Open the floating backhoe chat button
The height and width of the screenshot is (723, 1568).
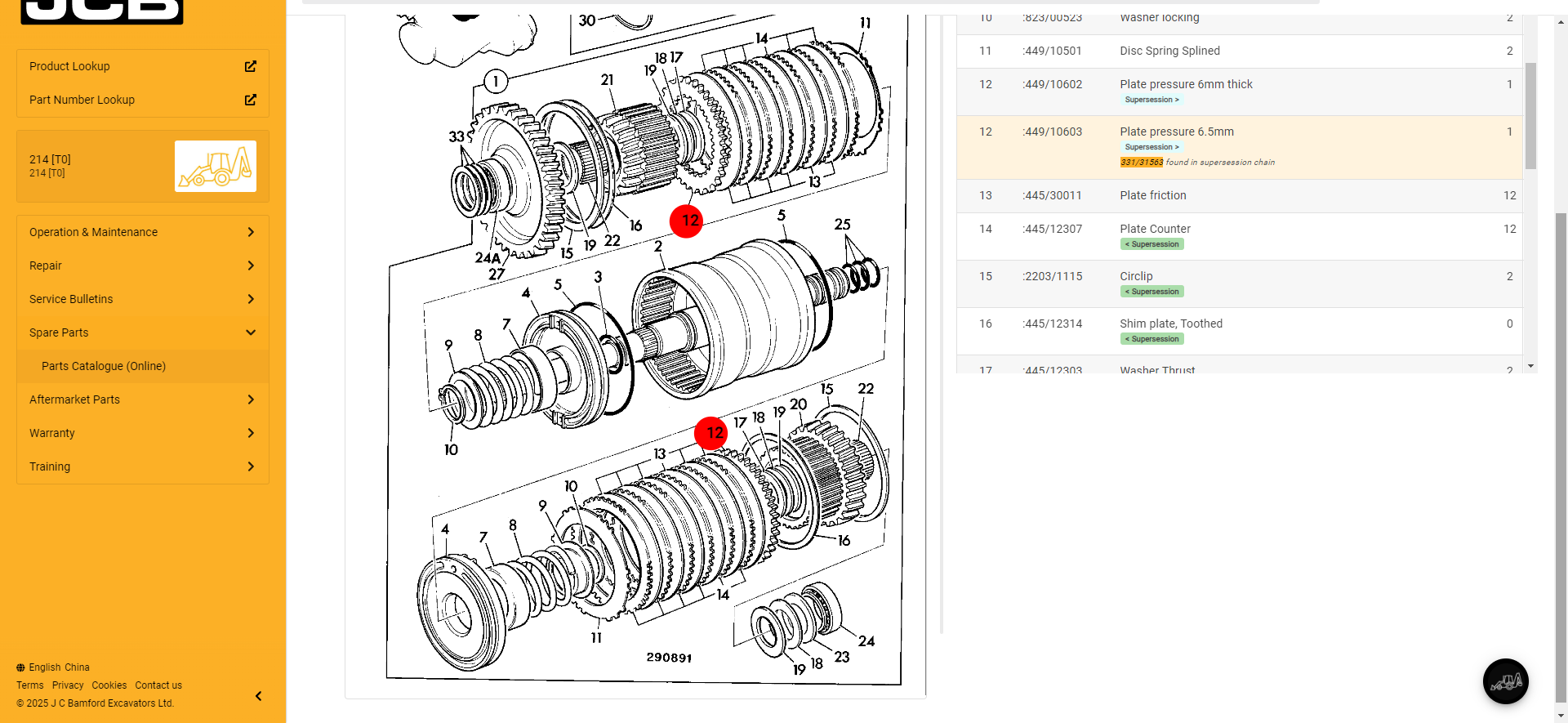tap(1505, 681)
